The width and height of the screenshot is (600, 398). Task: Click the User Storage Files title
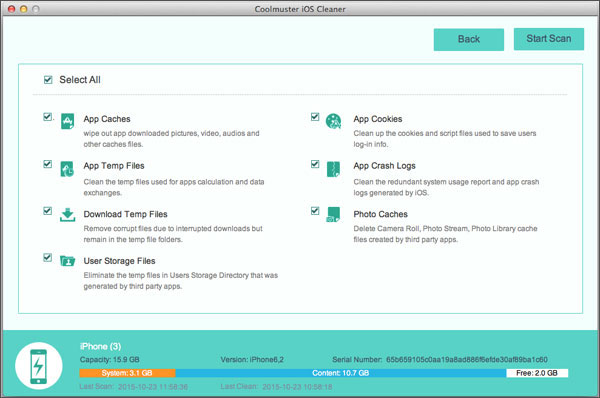(x=119, y=261)
